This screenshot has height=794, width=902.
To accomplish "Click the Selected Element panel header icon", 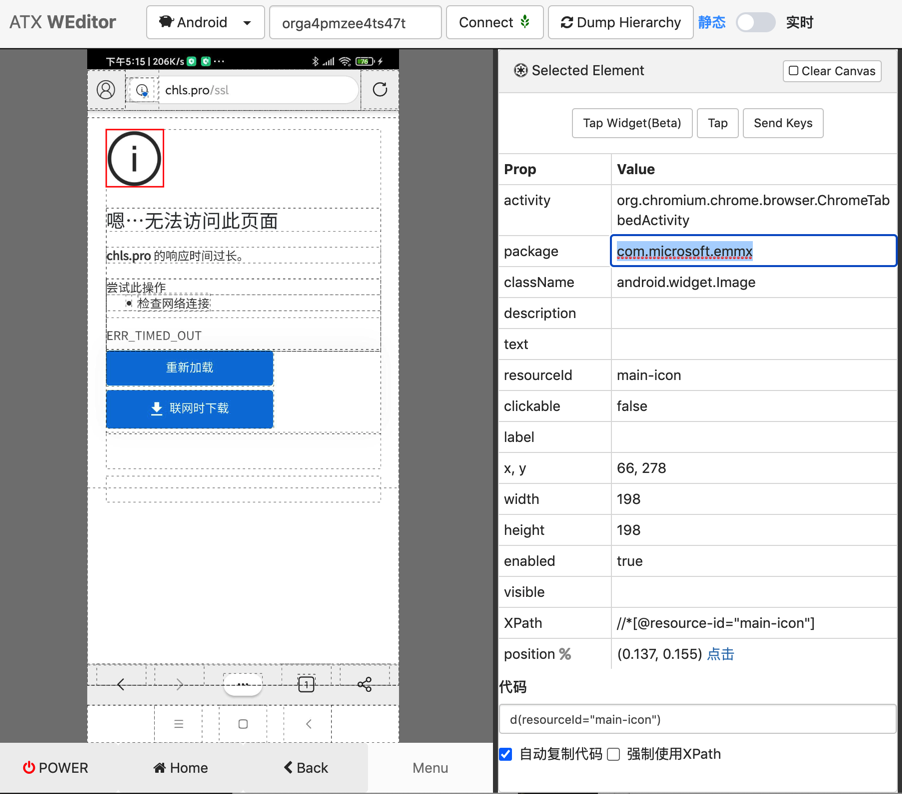I will point(521,71).
